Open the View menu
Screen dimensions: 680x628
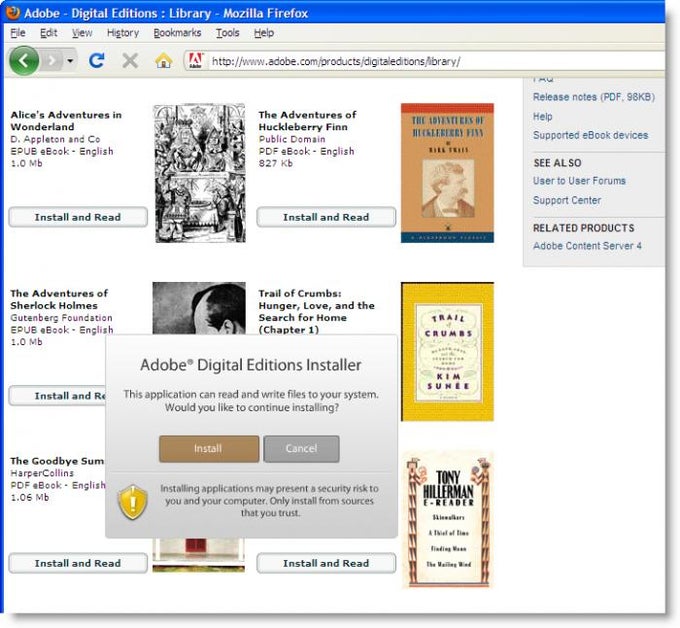click(x=82, y=33)
